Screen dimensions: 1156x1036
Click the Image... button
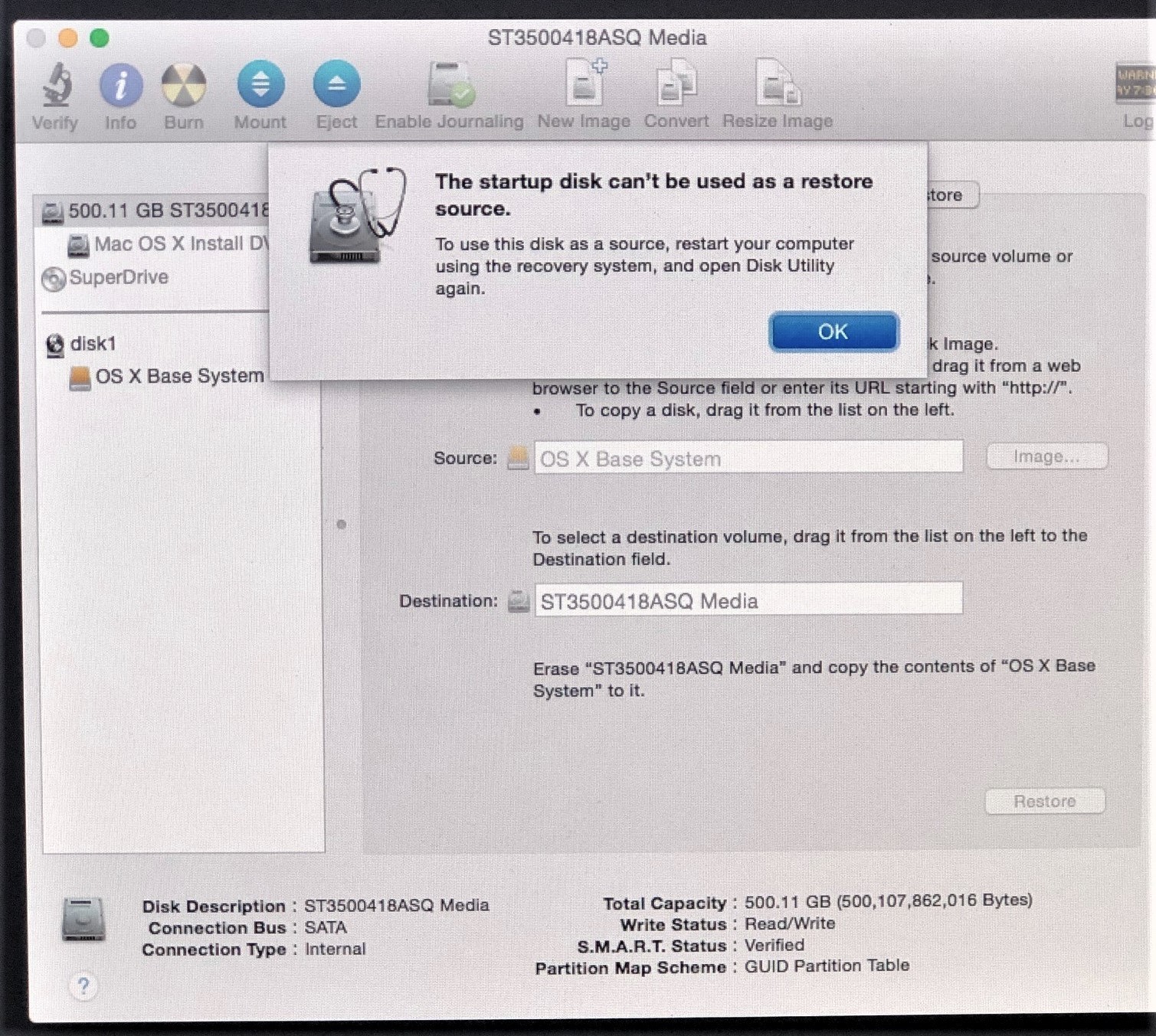pyautogui.click(x=1046, y=456)
